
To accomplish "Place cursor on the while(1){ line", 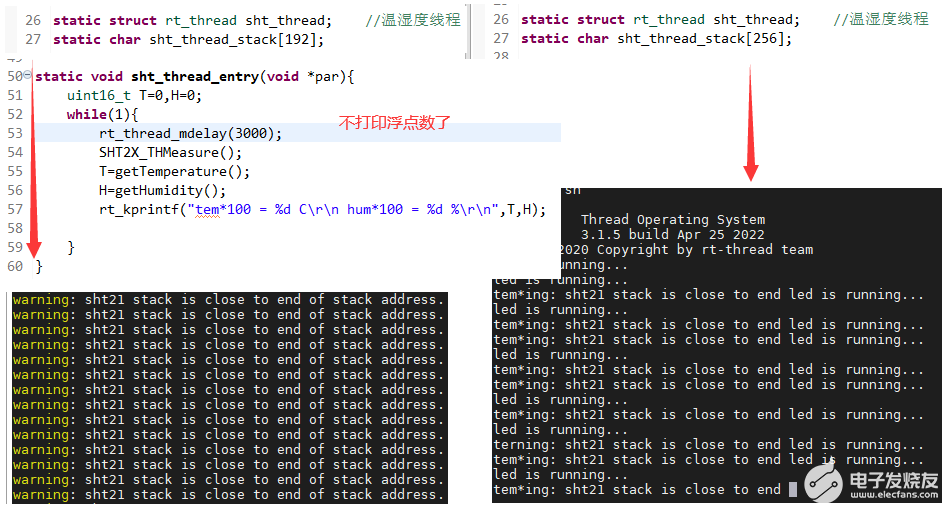I will pos(103,114).
